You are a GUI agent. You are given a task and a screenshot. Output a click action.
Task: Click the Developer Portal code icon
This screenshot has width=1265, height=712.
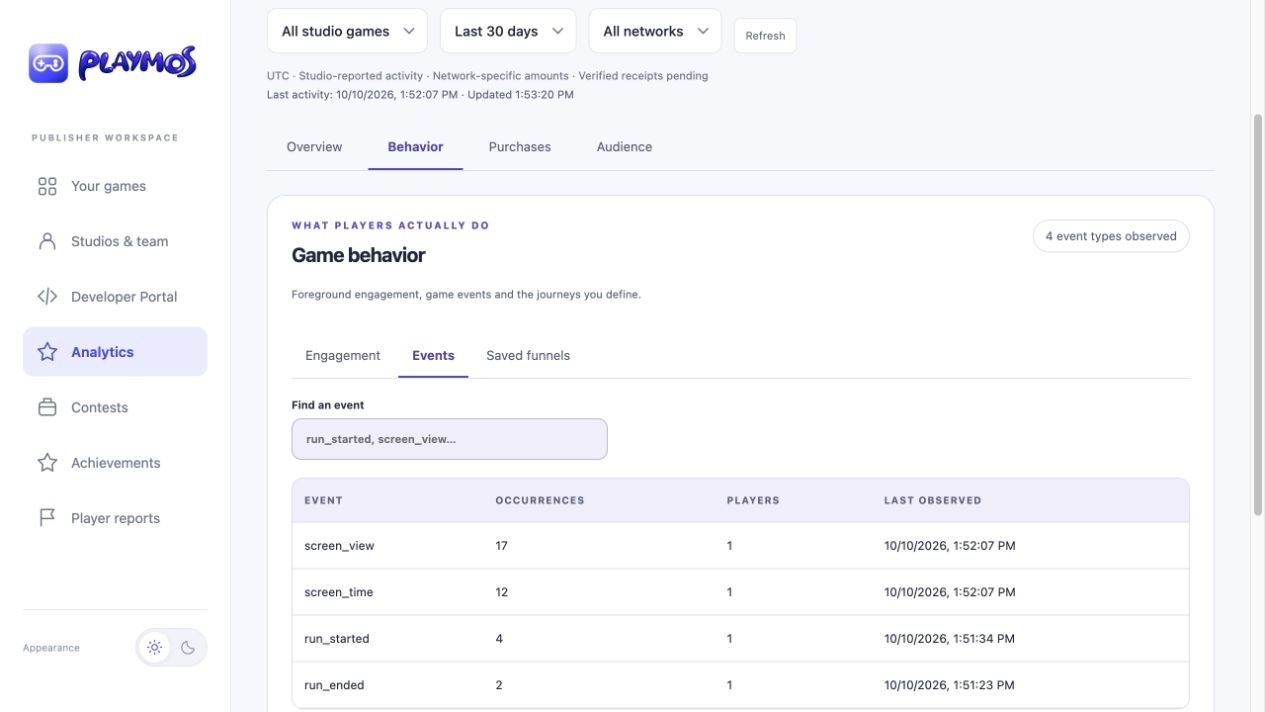click(47, 296)
